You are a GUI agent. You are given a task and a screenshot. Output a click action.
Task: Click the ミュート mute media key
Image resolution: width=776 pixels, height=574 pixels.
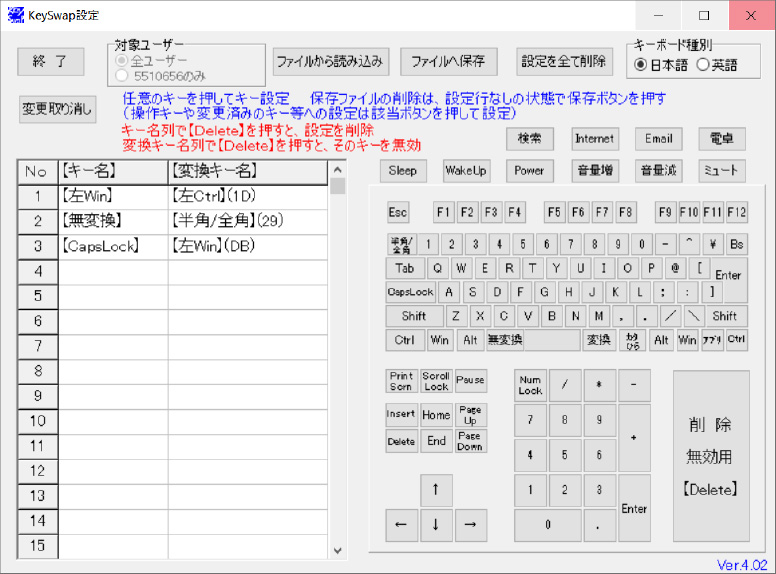(721, 170)
